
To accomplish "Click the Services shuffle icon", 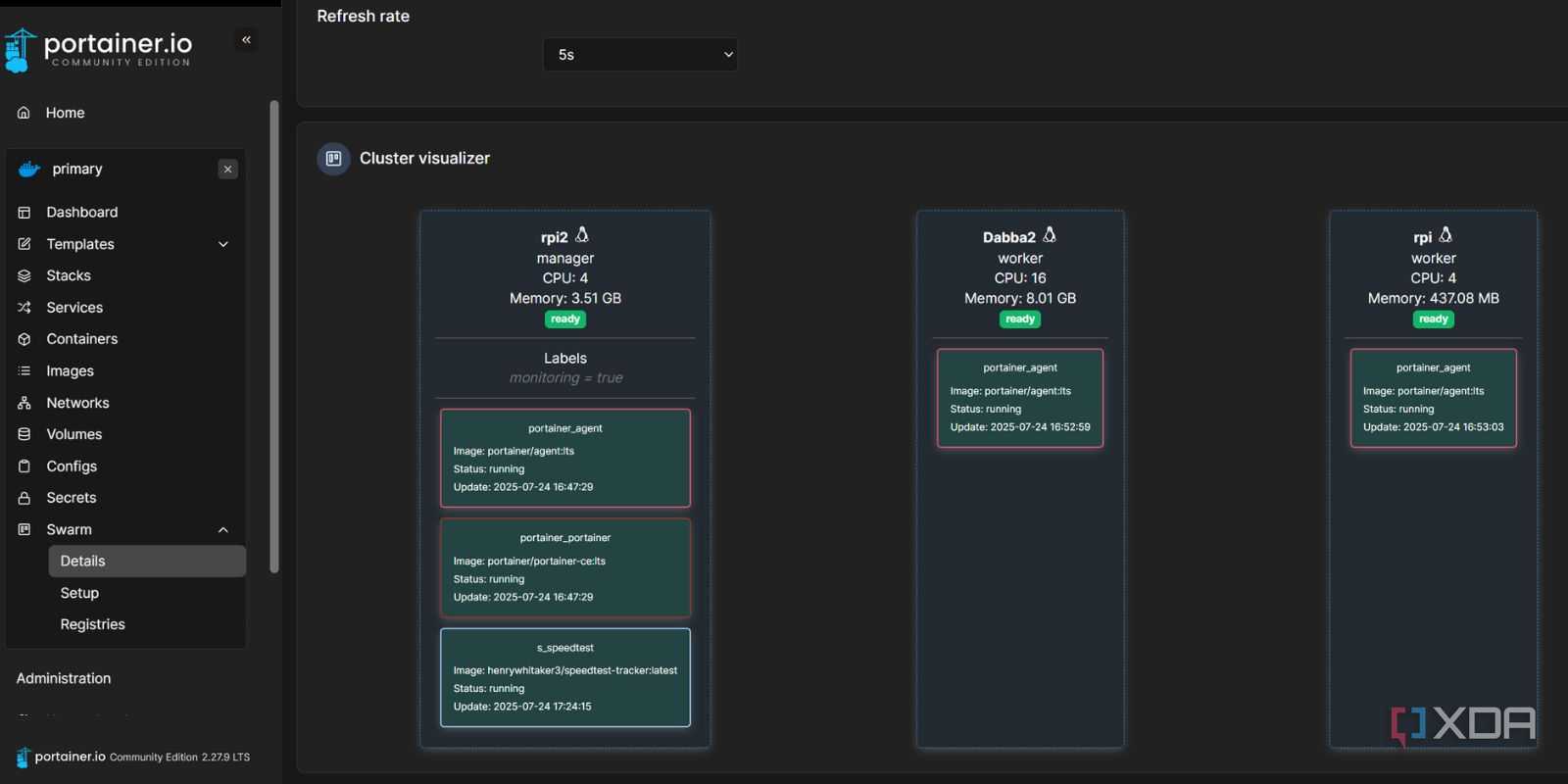I will pos(24,308).
